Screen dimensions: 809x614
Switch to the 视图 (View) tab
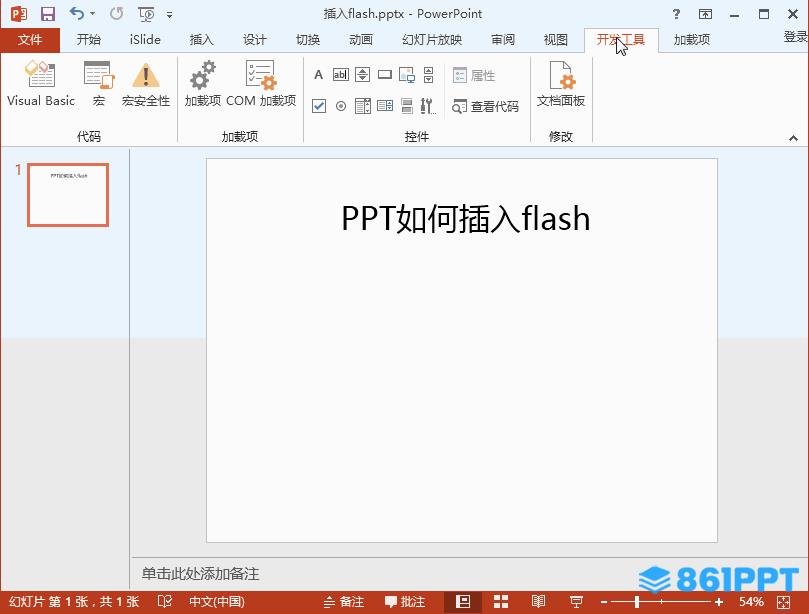tap(556, 40)
